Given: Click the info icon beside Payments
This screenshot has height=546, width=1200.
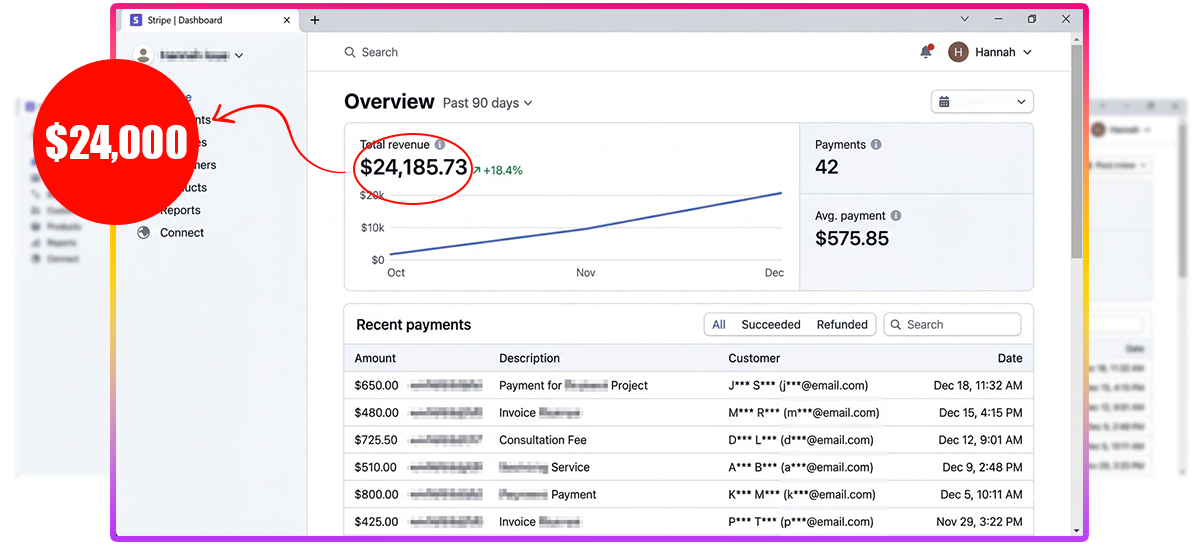Looking at the screenshot, I should [x=876, y=145].
